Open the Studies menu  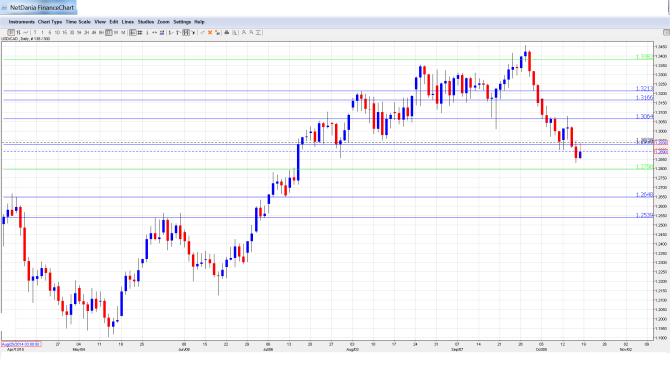click(x=146, y=22)
